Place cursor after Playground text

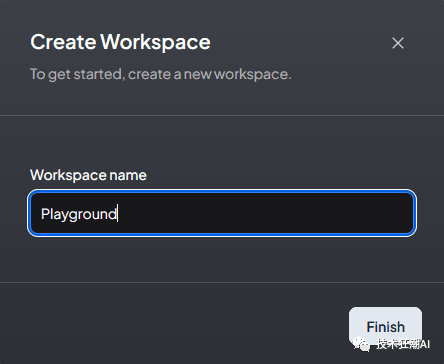coord(118,214)
